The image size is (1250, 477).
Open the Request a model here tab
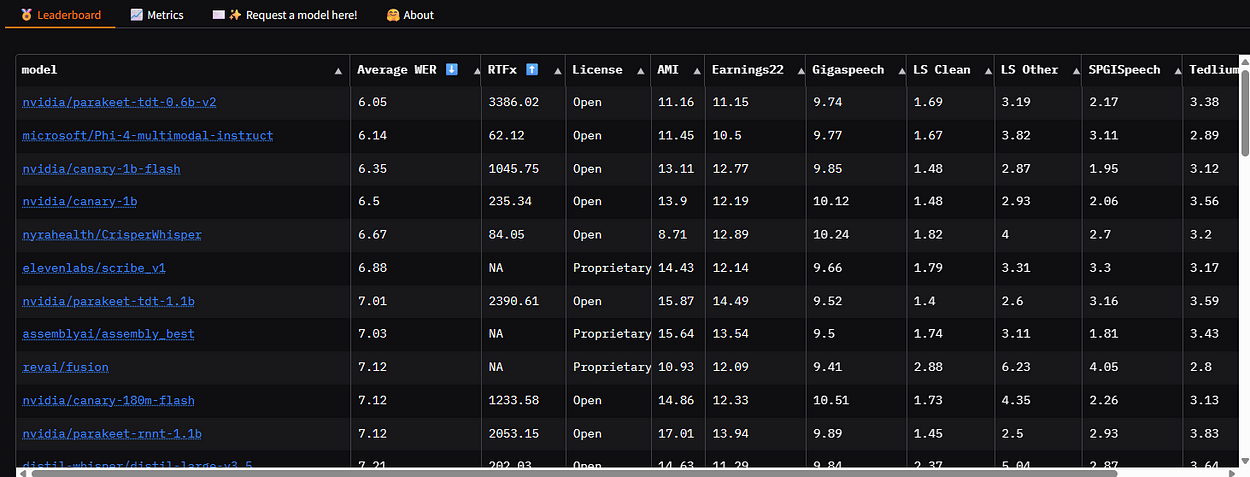(285, 15)
